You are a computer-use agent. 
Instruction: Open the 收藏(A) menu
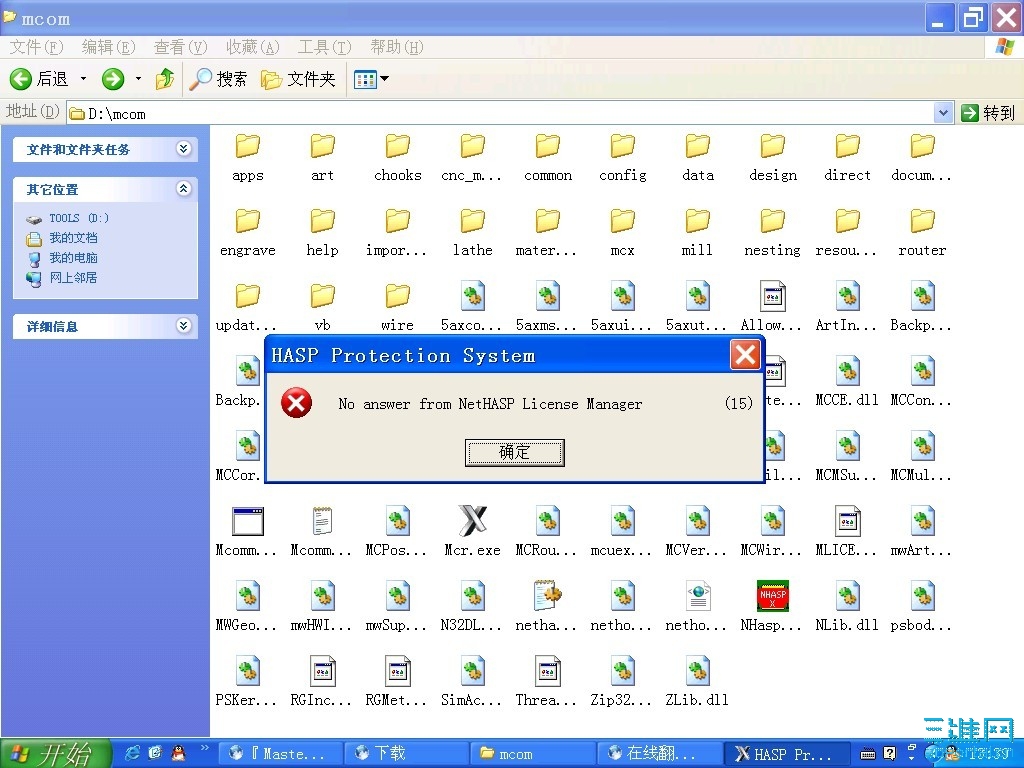click(x=253, y=47)
